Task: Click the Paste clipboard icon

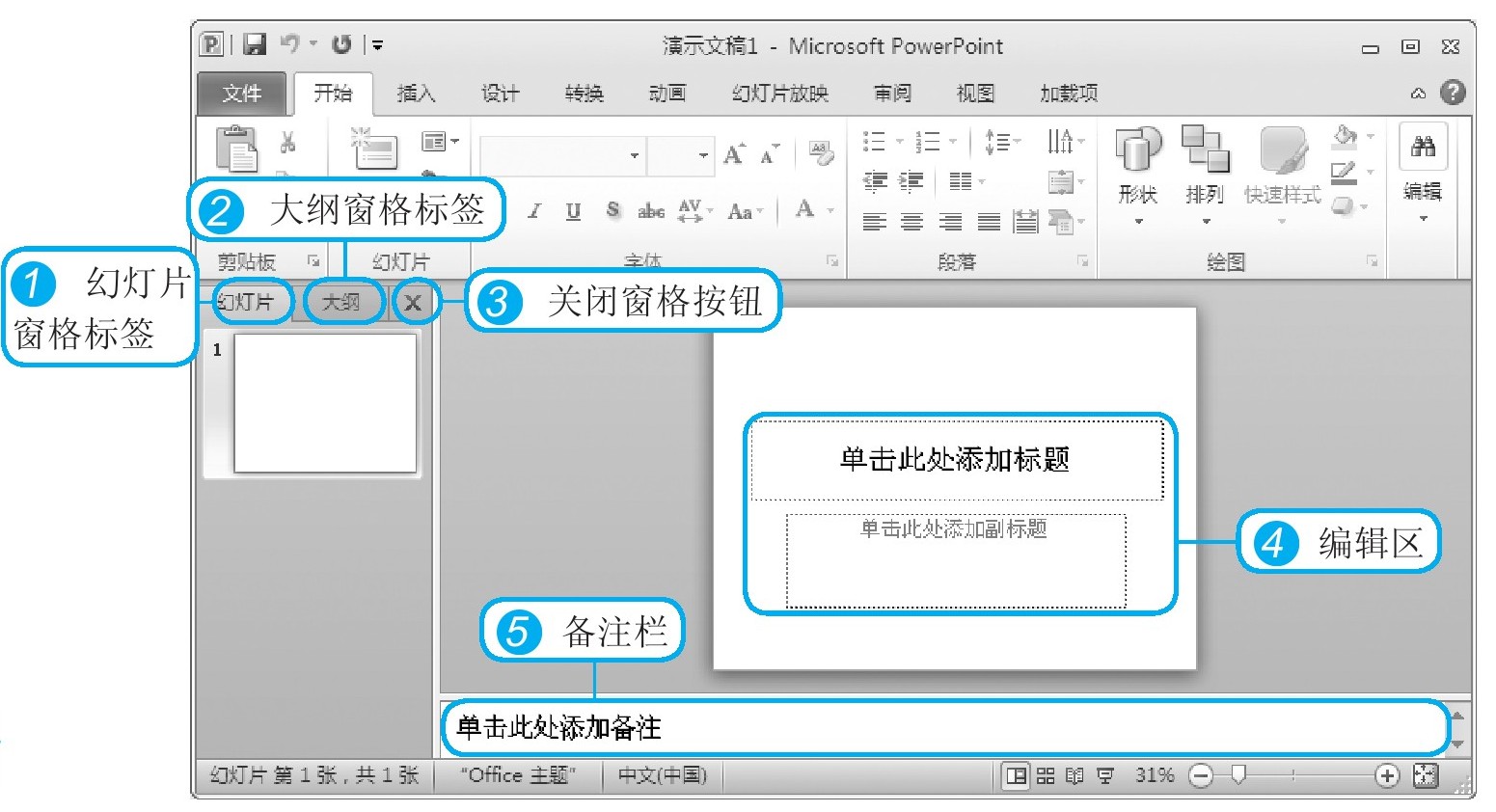Action: [x=236, y=149]
